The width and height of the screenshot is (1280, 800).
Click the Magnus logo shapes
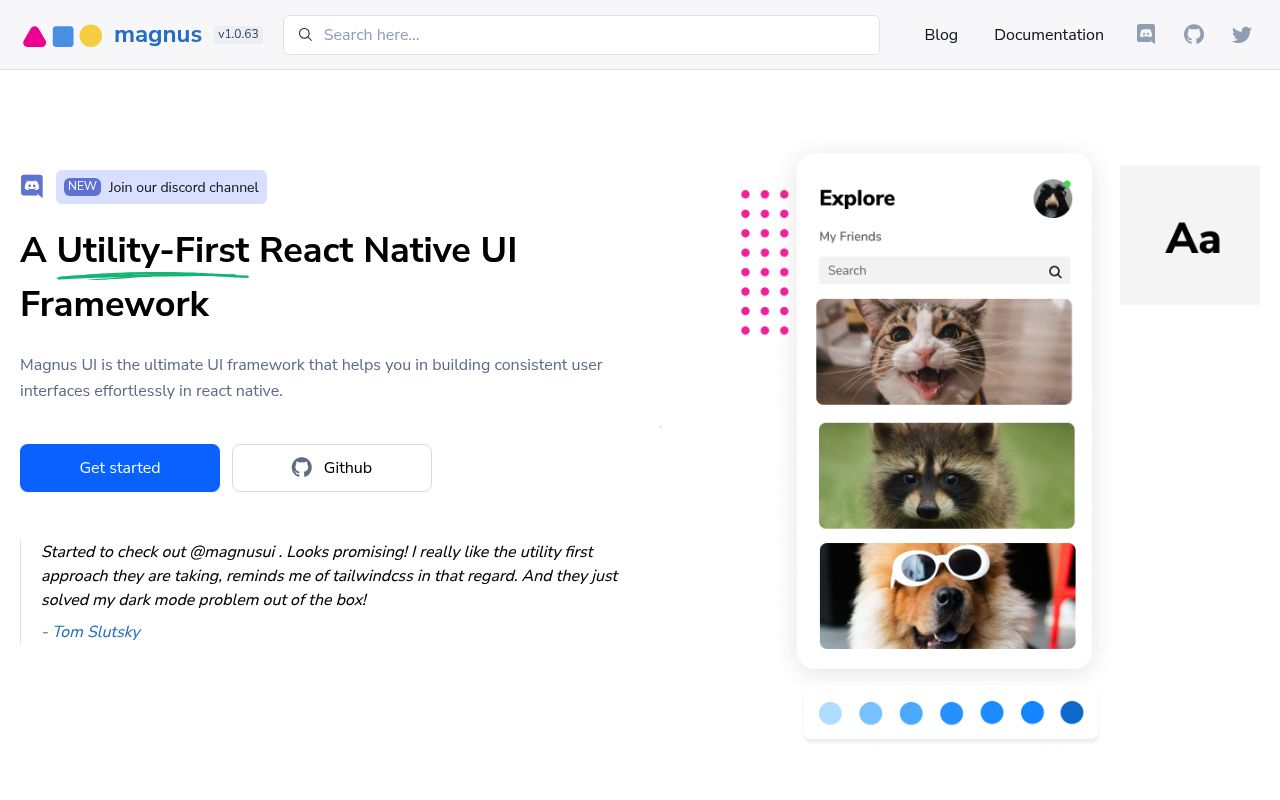tap(63, 36)
